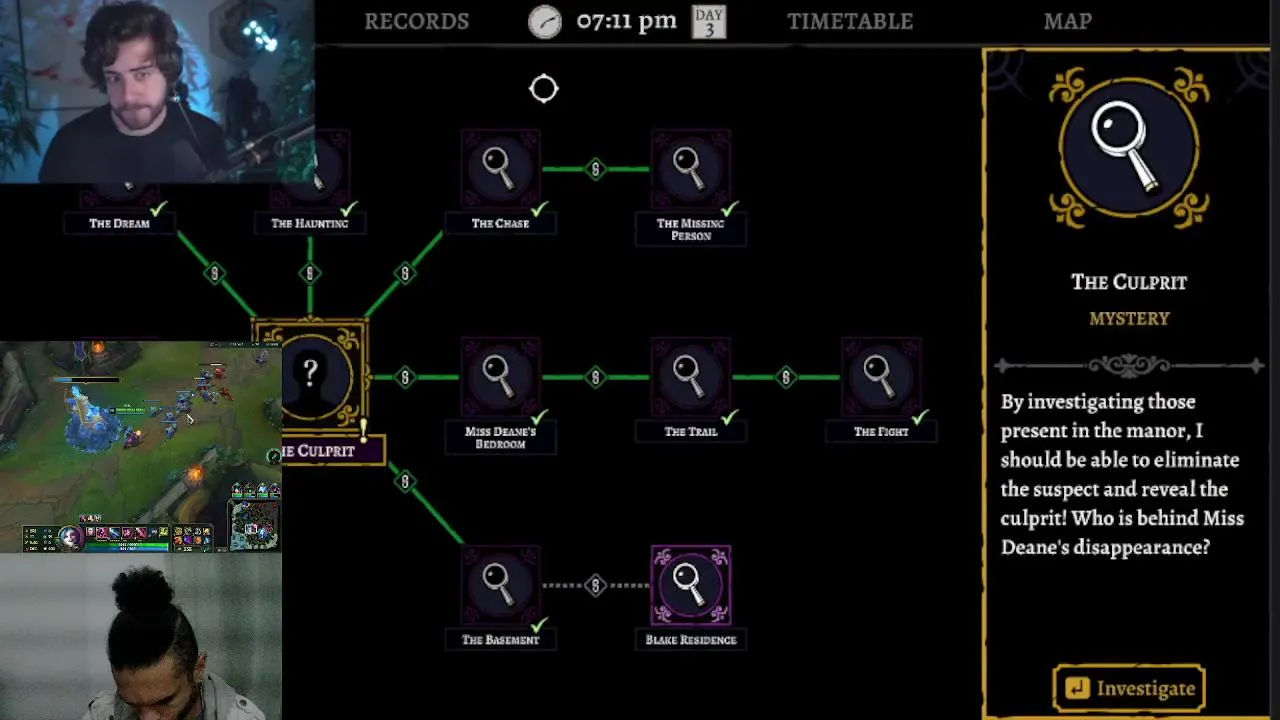
Task: Click The Chase label
Action: point(500,223)
